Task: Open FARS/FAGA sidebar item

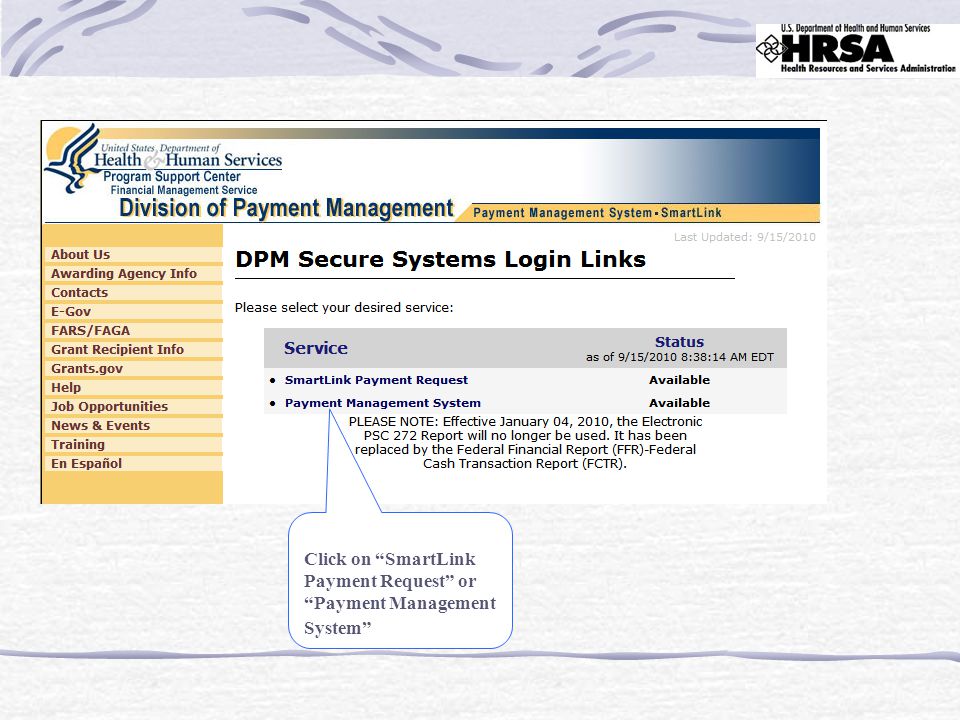Action: 91,331
